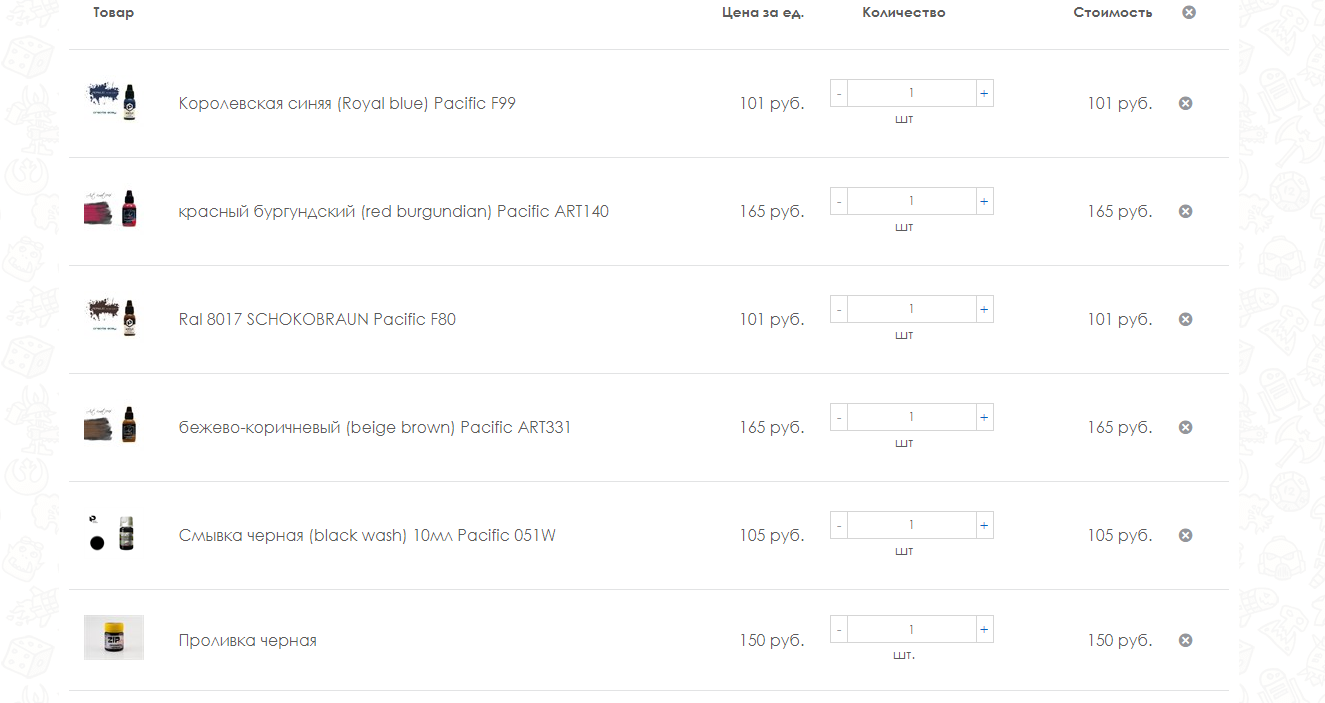1325x703 pixels.
Task: Focus quantity field for Смывка черная
Action: (912, 525)
